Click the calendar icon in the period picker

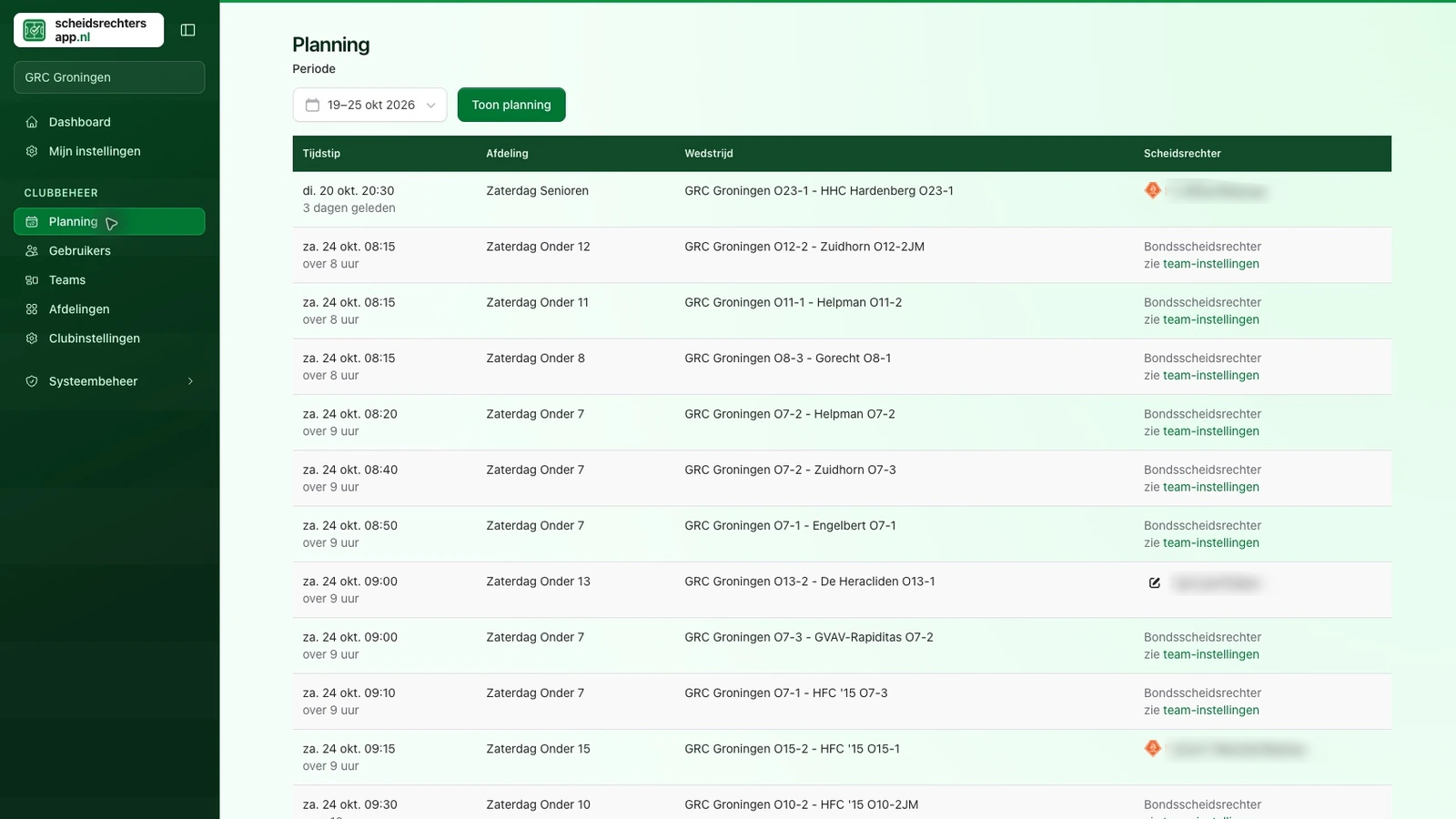pos(312,105)
